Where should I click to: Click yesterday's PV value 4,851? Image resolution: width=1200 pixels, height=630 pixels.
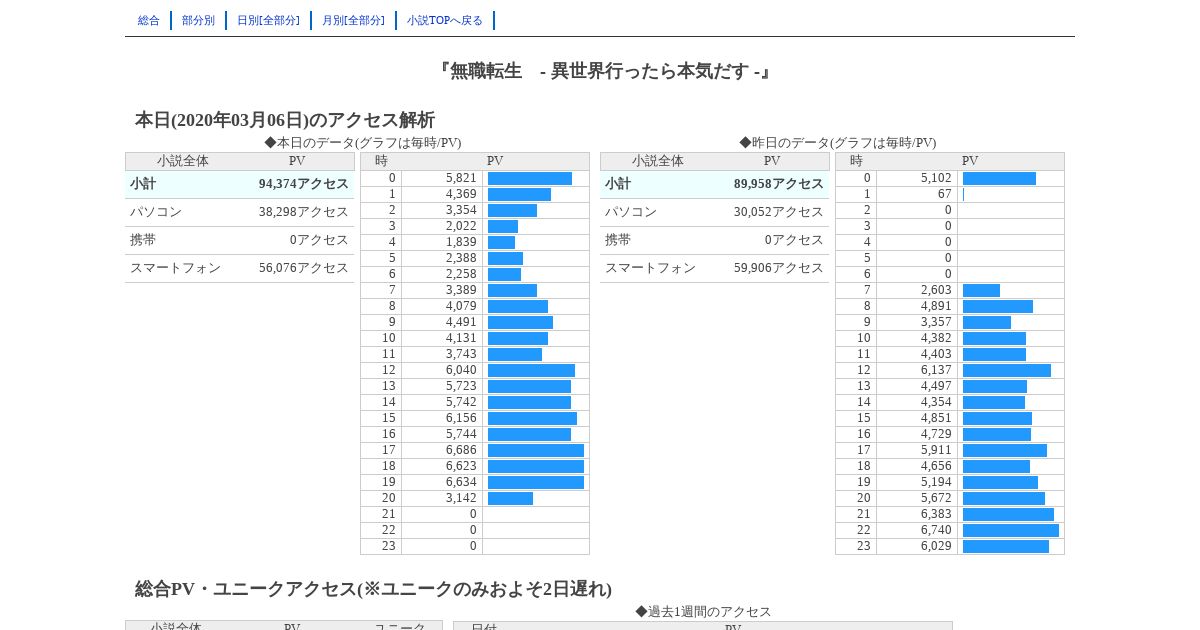click(x=936, y=418)
